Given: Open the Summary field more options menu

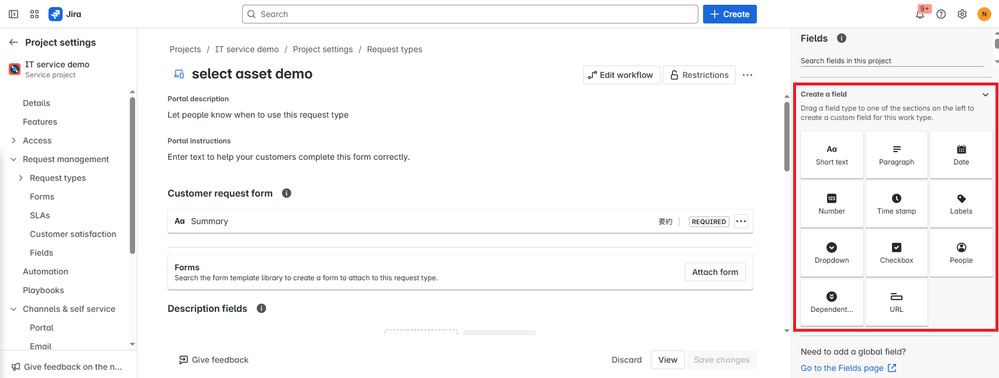Looking at the screenshot, I should (740, 222).
